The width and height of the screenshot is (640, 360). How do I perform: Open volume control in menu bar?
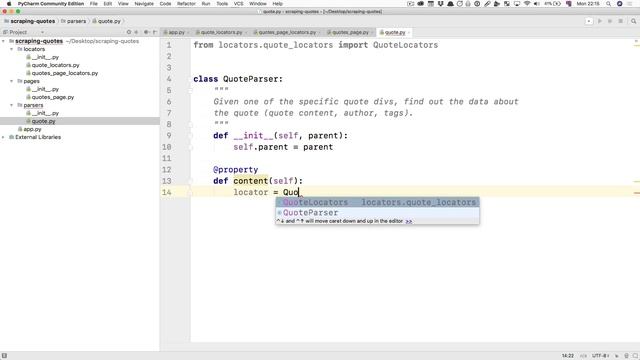(x=536, y=4)
